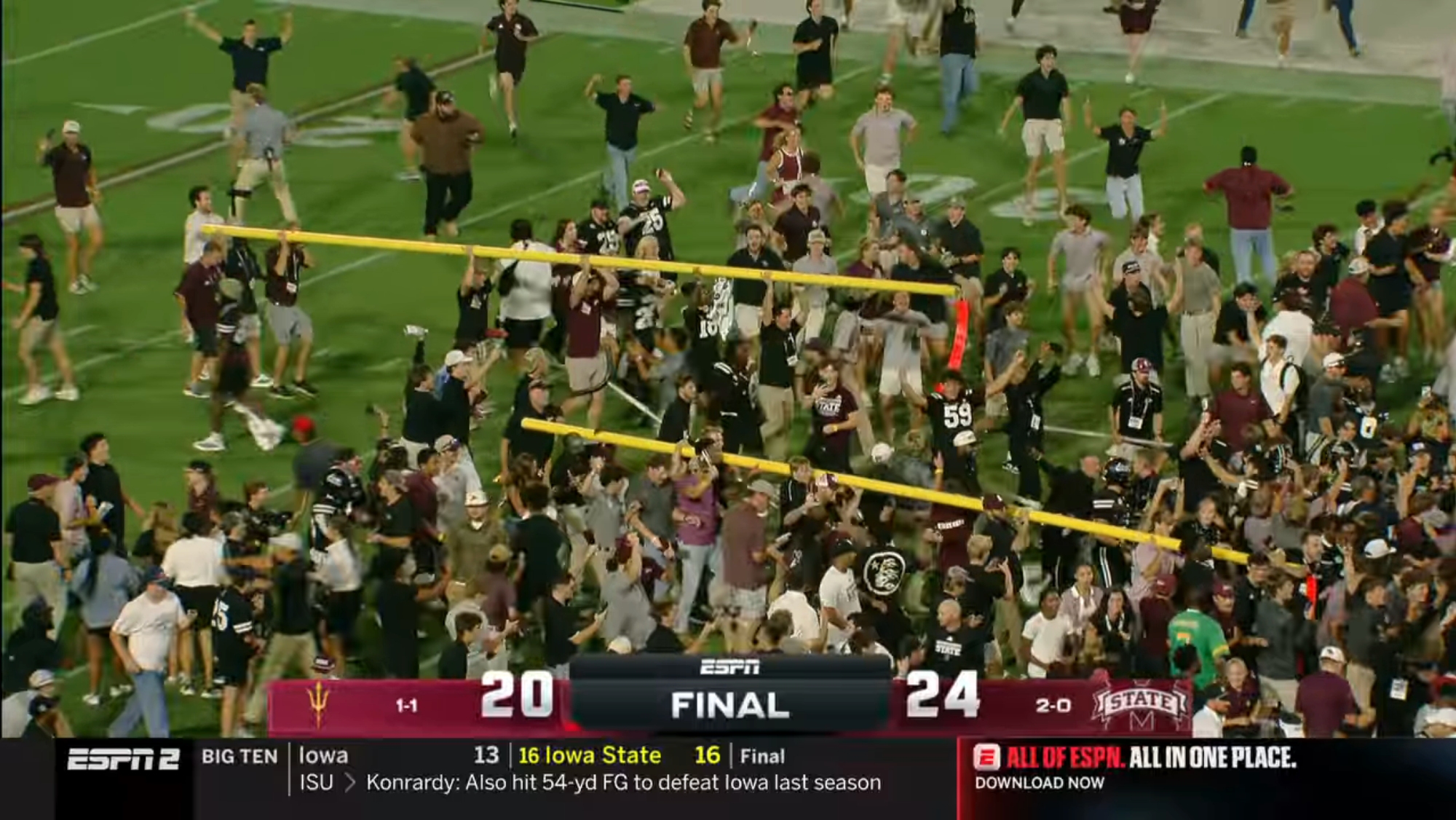Click the FINAL game status label
The width and height of the screenshot is (1456, 820).
[730, 705]
